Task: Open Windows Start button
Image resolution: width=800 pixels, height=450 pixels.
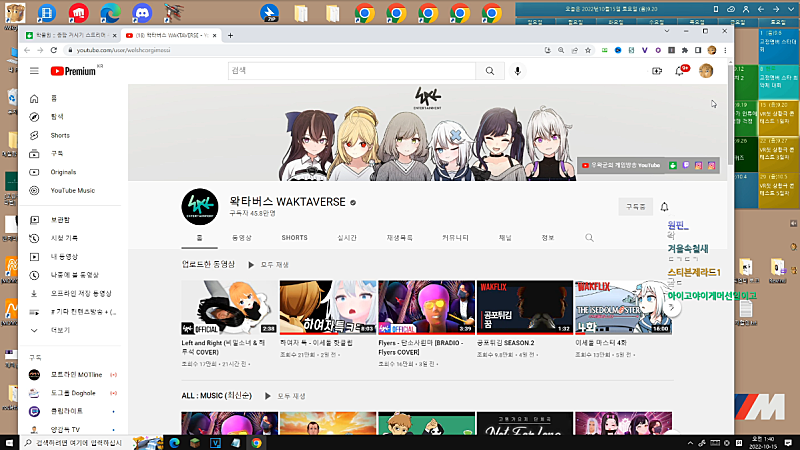Action: click(9, 443)
